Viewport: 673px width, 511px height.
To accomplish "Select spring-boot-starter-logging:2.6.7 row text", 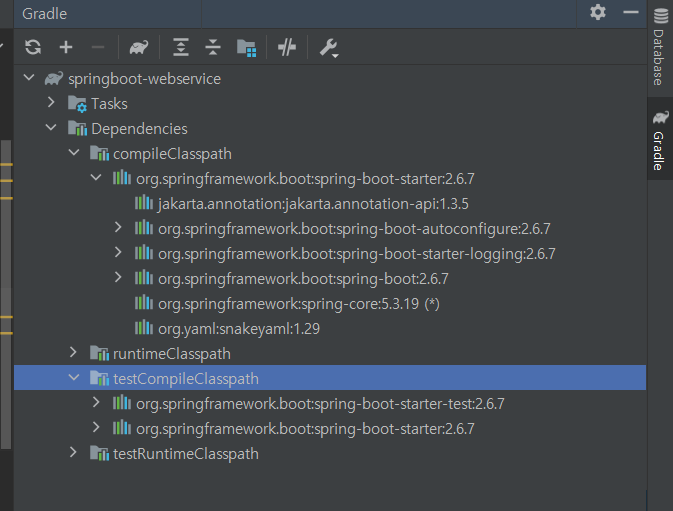I will tap(357, 254).
